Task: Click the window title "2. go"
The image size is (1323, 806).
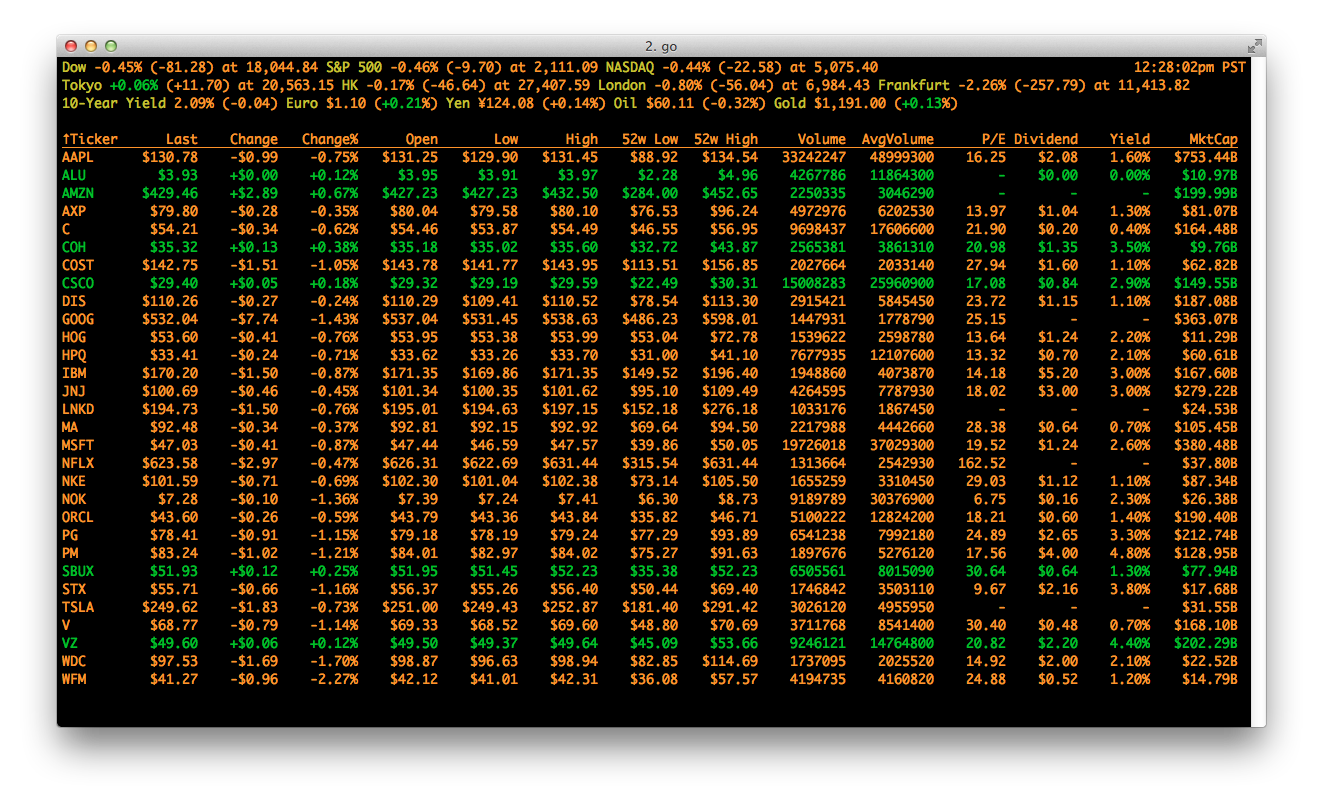Action: [661, 46]
